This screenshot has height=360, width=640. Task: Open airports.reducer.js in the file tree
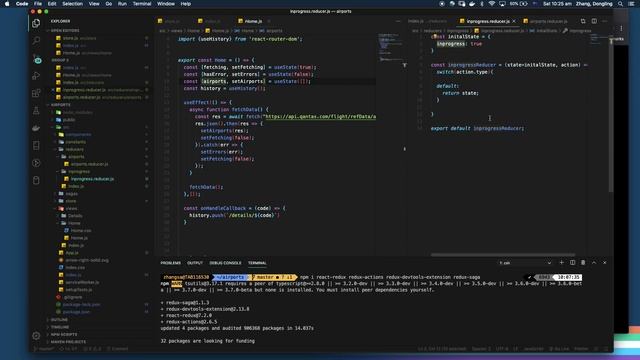coord(89,164)
